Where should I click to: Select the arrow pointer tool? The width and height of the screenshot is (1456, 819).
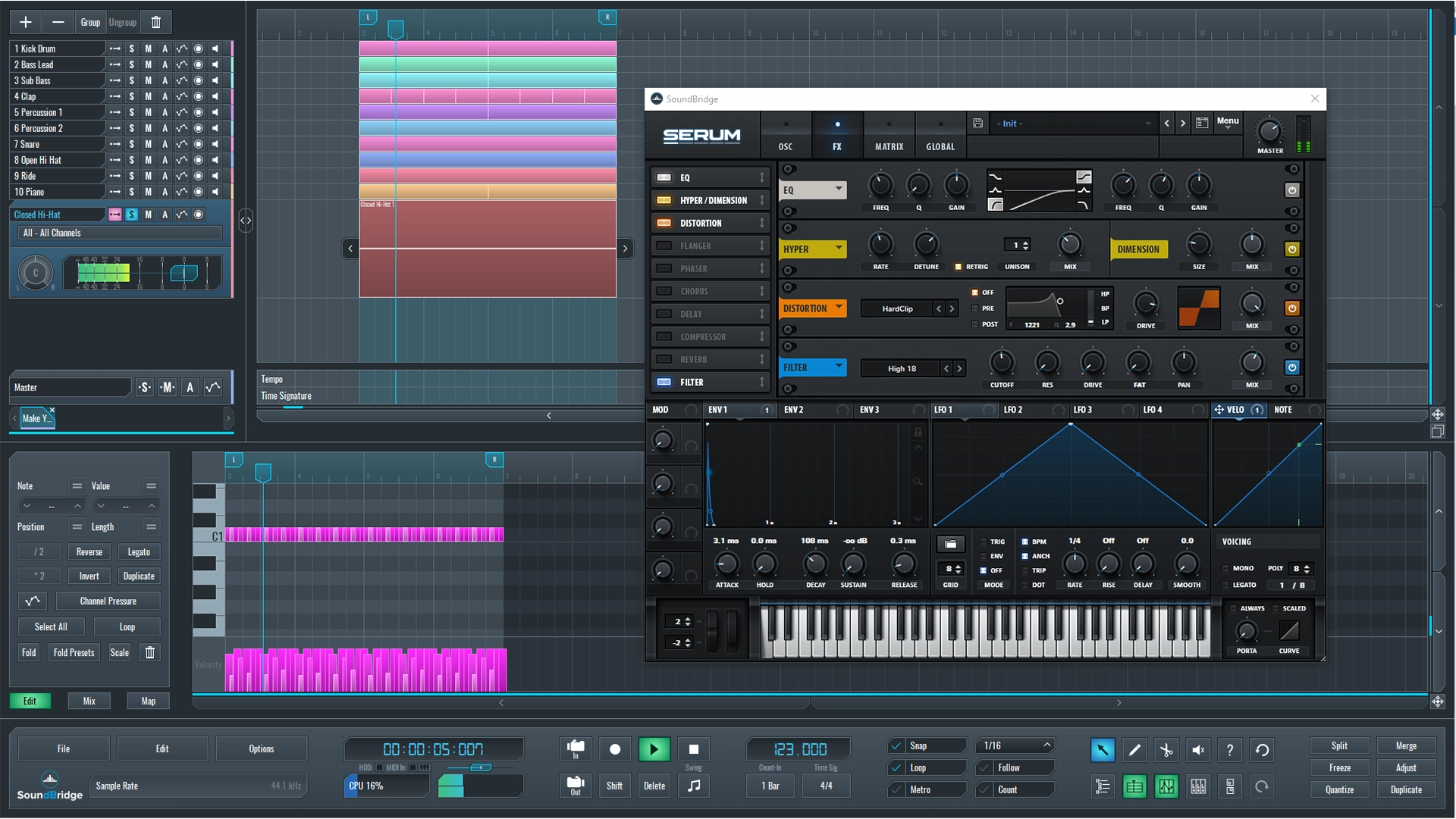coord(1103,750)
